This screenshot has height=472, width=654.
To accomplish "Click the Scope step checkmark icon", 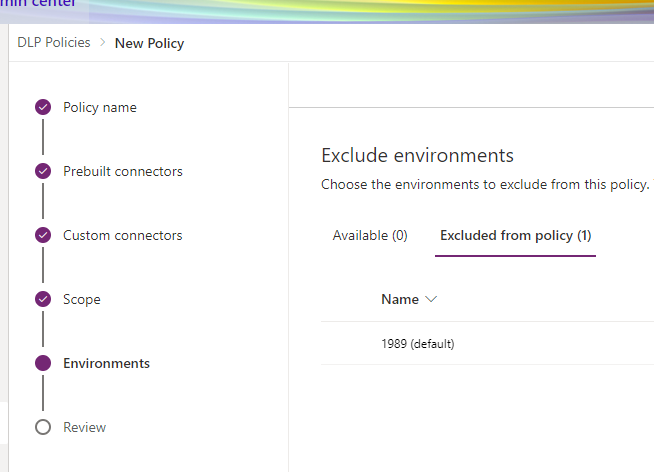I will [x=42, y=299].
